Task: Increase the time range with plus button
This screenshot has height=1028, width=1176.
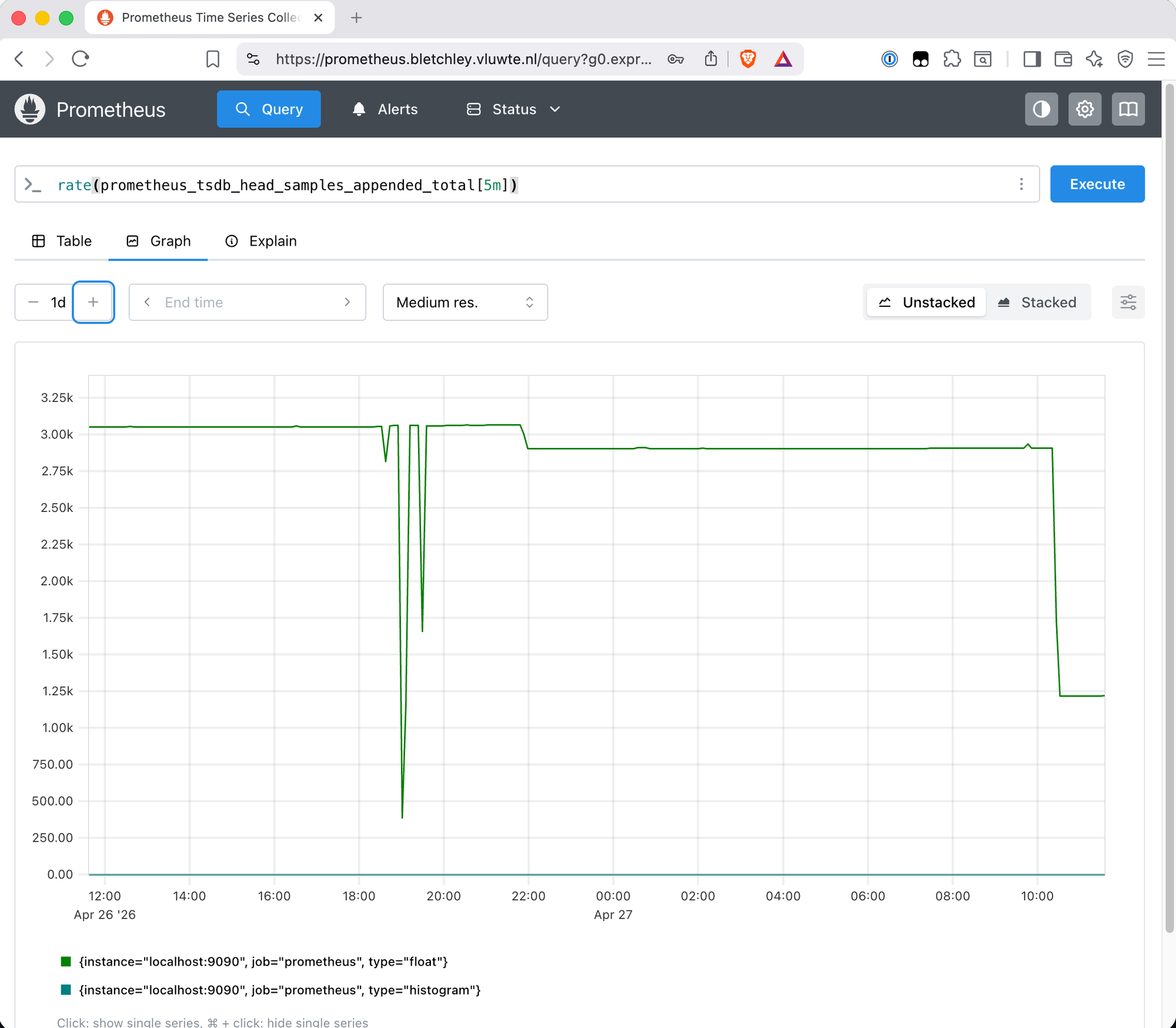Action: (93, 302)
